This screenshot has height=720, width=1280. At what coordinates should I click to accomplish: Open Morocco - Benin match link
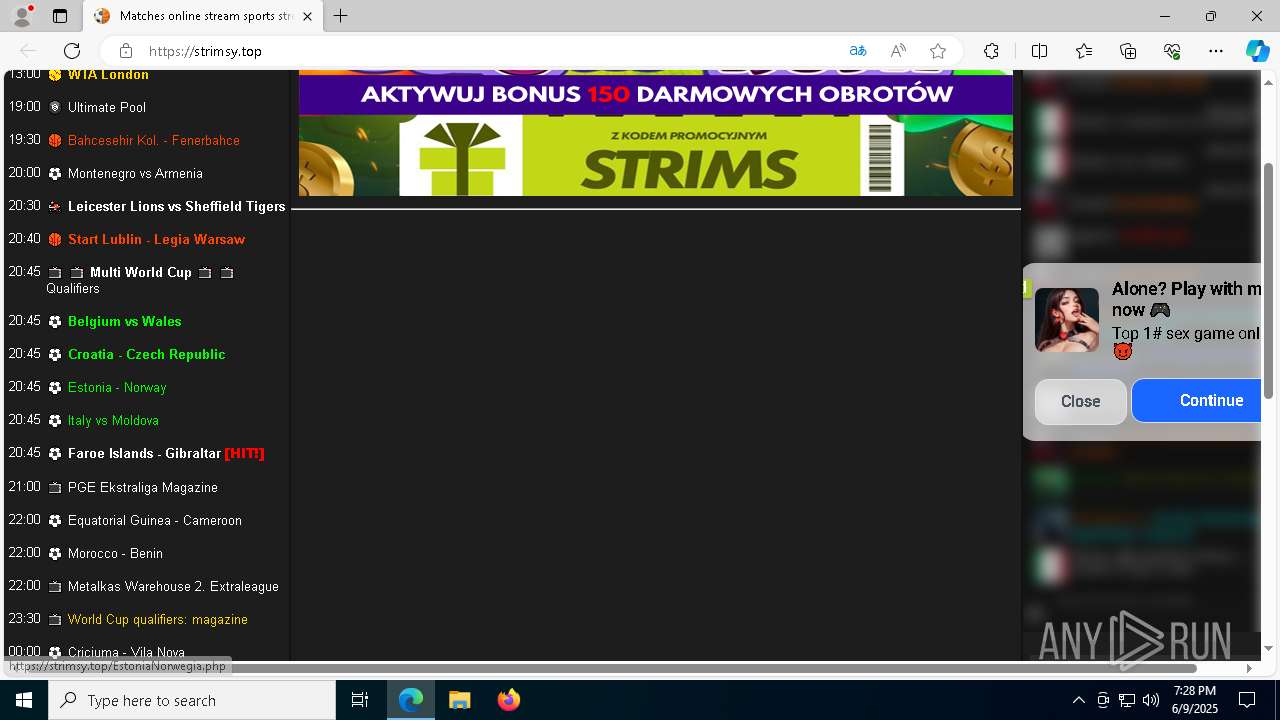(x=115, y=553)
